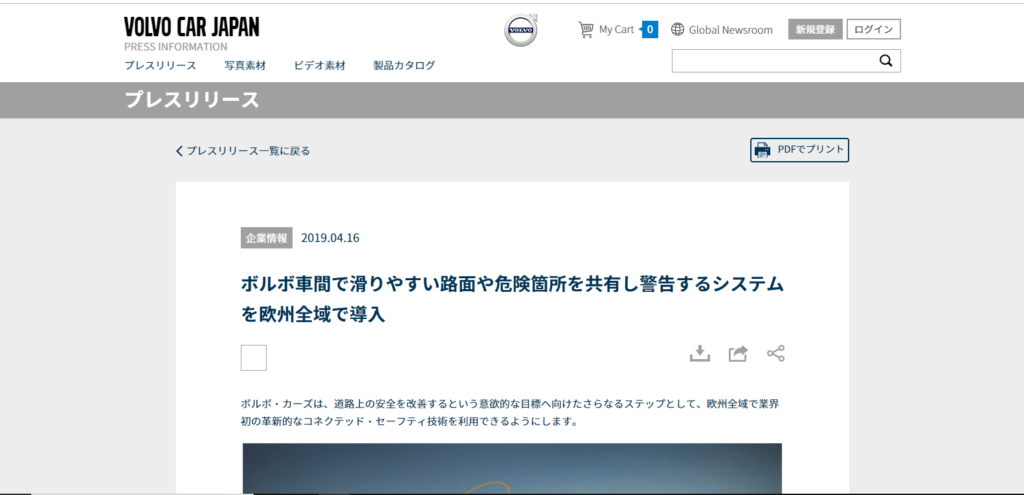This screenshot has height=495, width=1024.
Task: Click the PDFでプリント button
Action: pyautogui.click(x=799, y=150)
